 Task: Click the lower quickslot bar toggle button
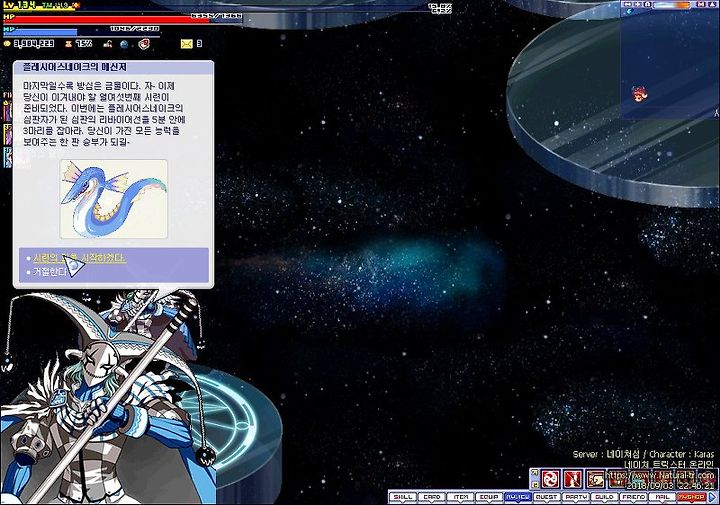click(534, 485)
